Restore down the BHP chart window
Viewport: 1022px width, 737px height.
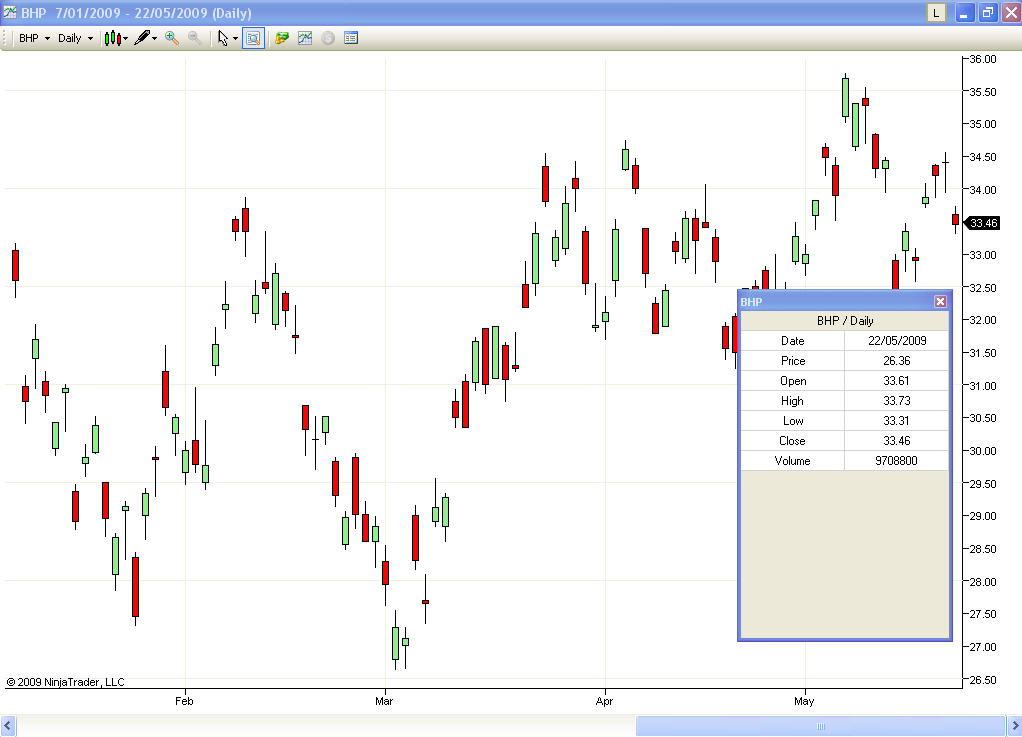[x=988, y=12]
